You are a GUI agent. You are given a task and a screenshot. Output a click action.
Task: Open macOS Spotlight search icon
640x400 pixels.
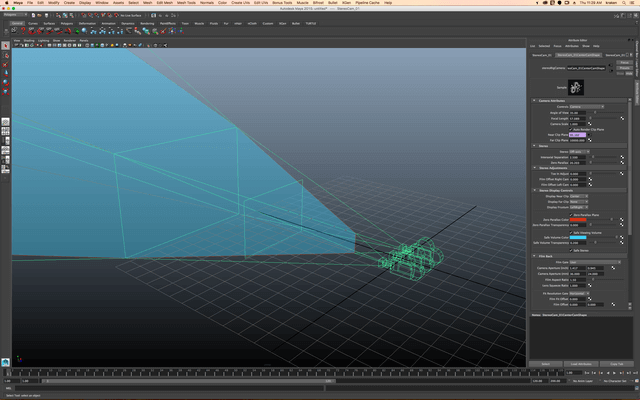coord(624,2)
